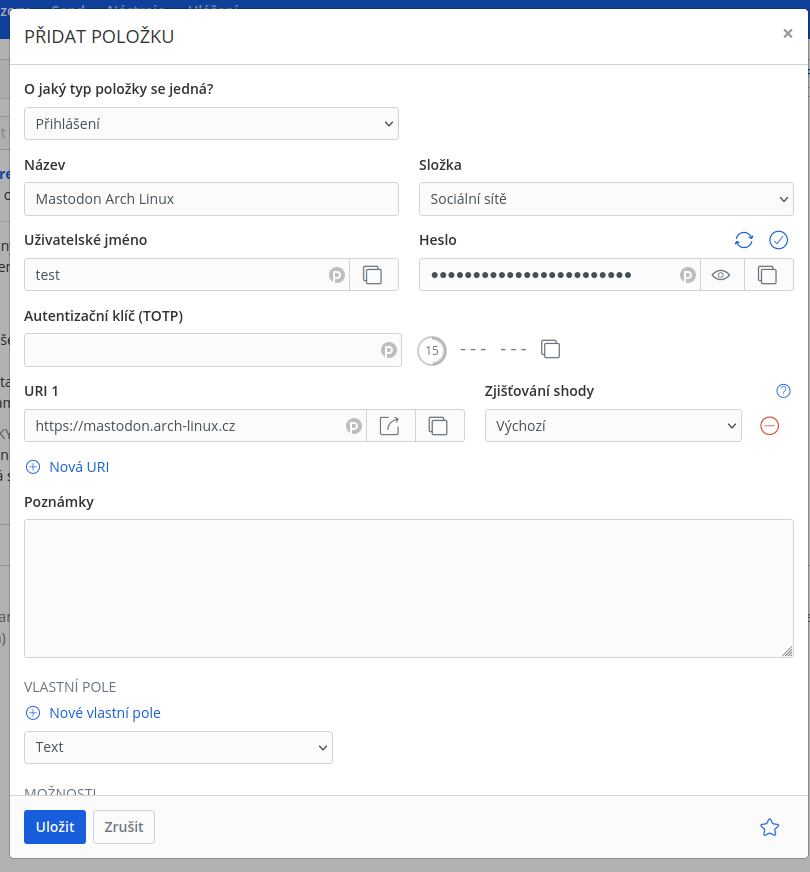
Task: Toggle password visibility eye icon
Action: (x=721, y=275)
